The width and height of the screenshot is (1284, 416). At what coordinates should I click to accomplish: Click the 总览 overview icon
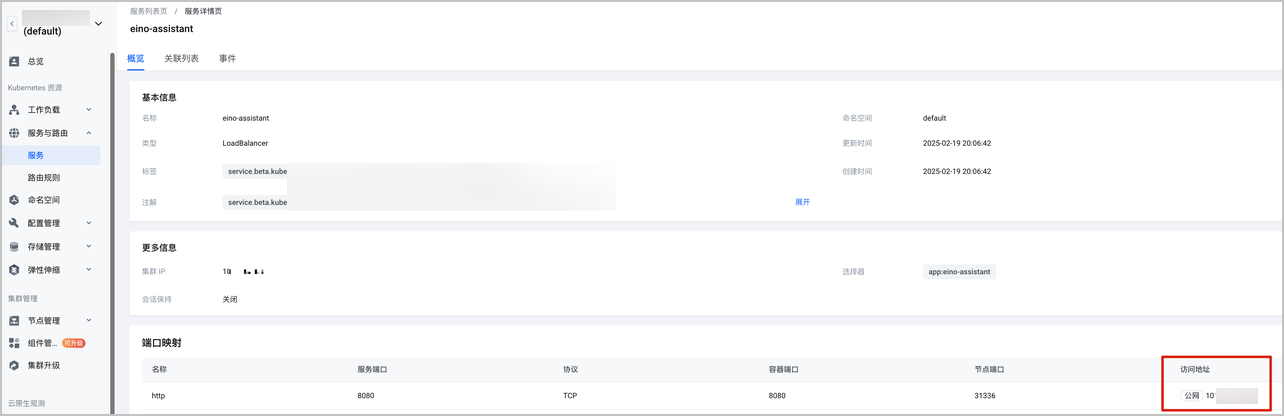coord(14,61)
